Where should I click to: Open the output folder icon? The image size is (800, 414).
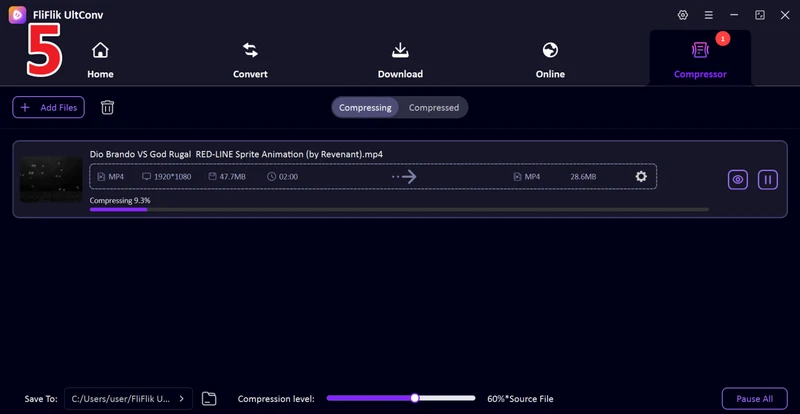tap(209, 399)
